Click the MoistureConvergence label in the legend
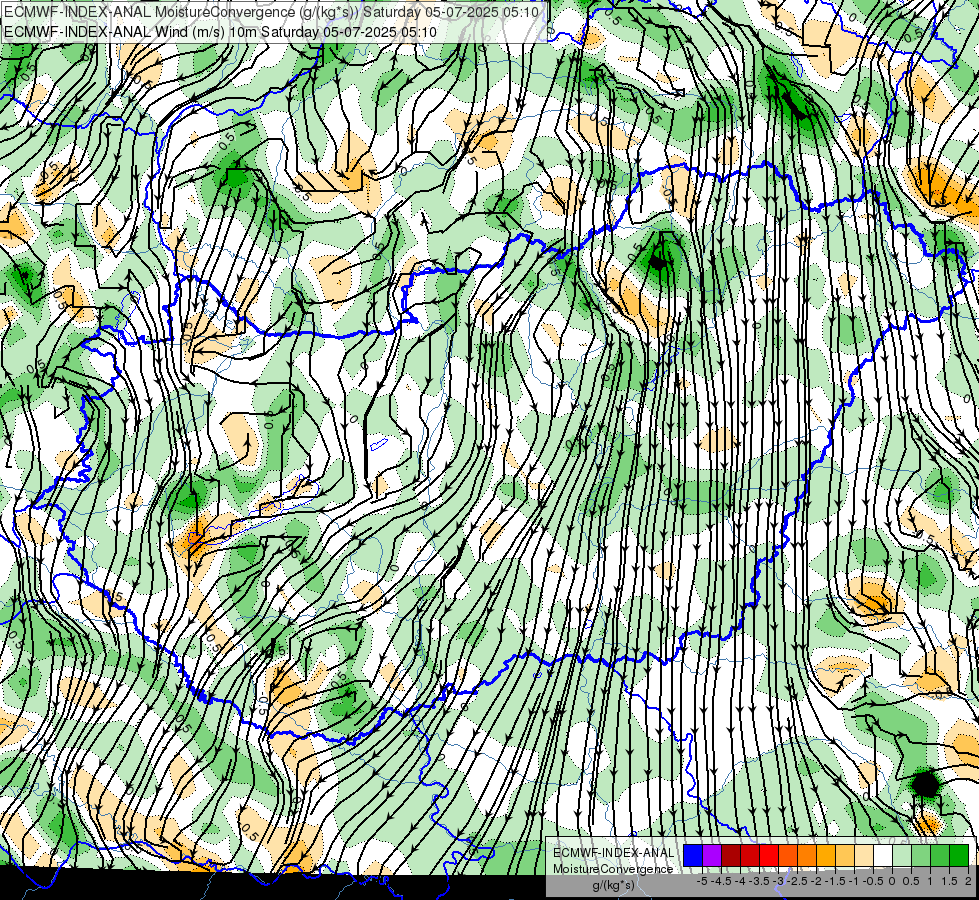The width and height of the screenshot is (979, 900). pyautogui.click(x=613, y=869)
